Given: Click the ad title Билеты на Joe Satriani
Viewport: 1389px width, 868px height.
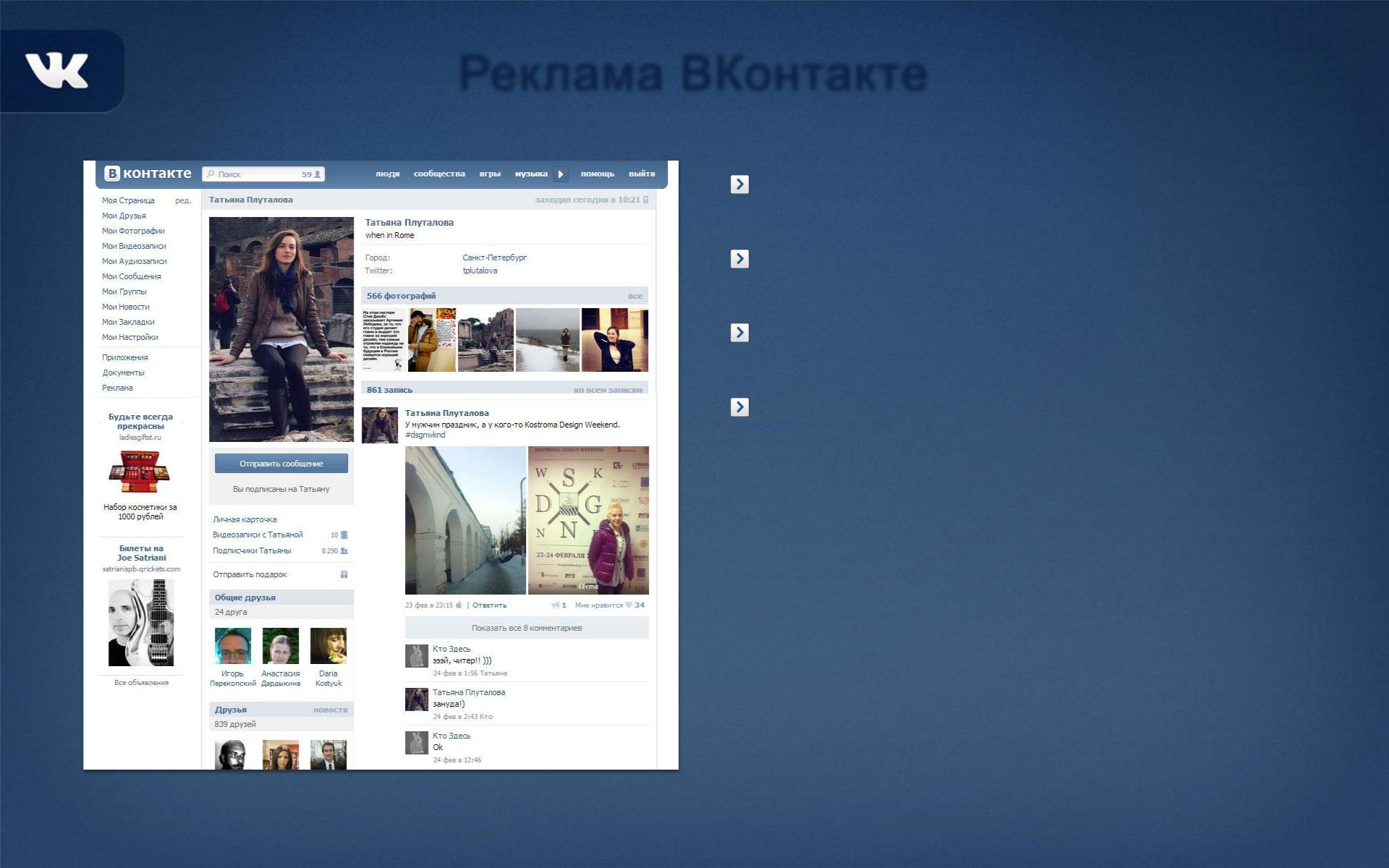Looking at the screenshot, I should tap(141, 553).
